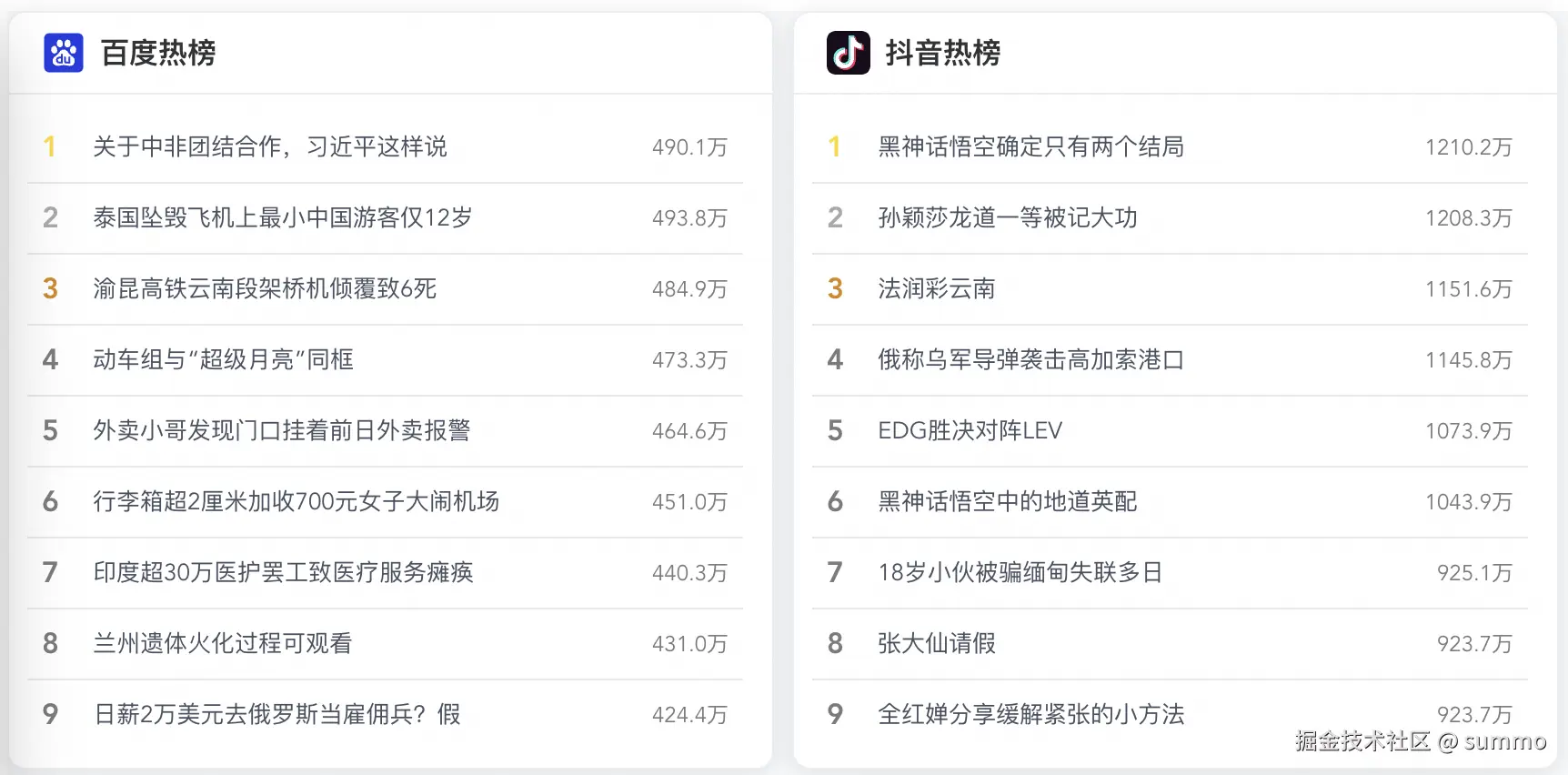Open the 抖音热榜 header title

[942, 53]
